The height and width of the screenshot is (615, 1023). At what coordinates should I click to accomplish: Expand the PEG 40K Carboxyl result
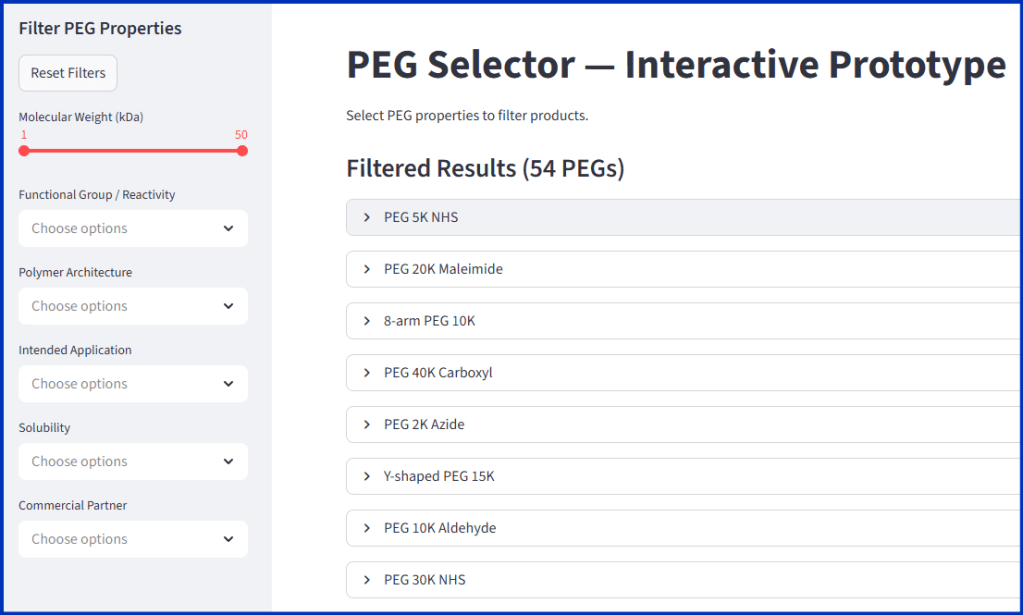coord(438,373)
